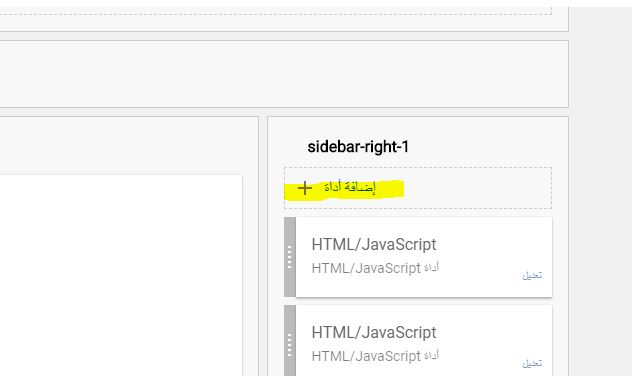This screenshot has height=376, width=632.
Task: Click the wide empty section above the sidebar
Action: 284,74
